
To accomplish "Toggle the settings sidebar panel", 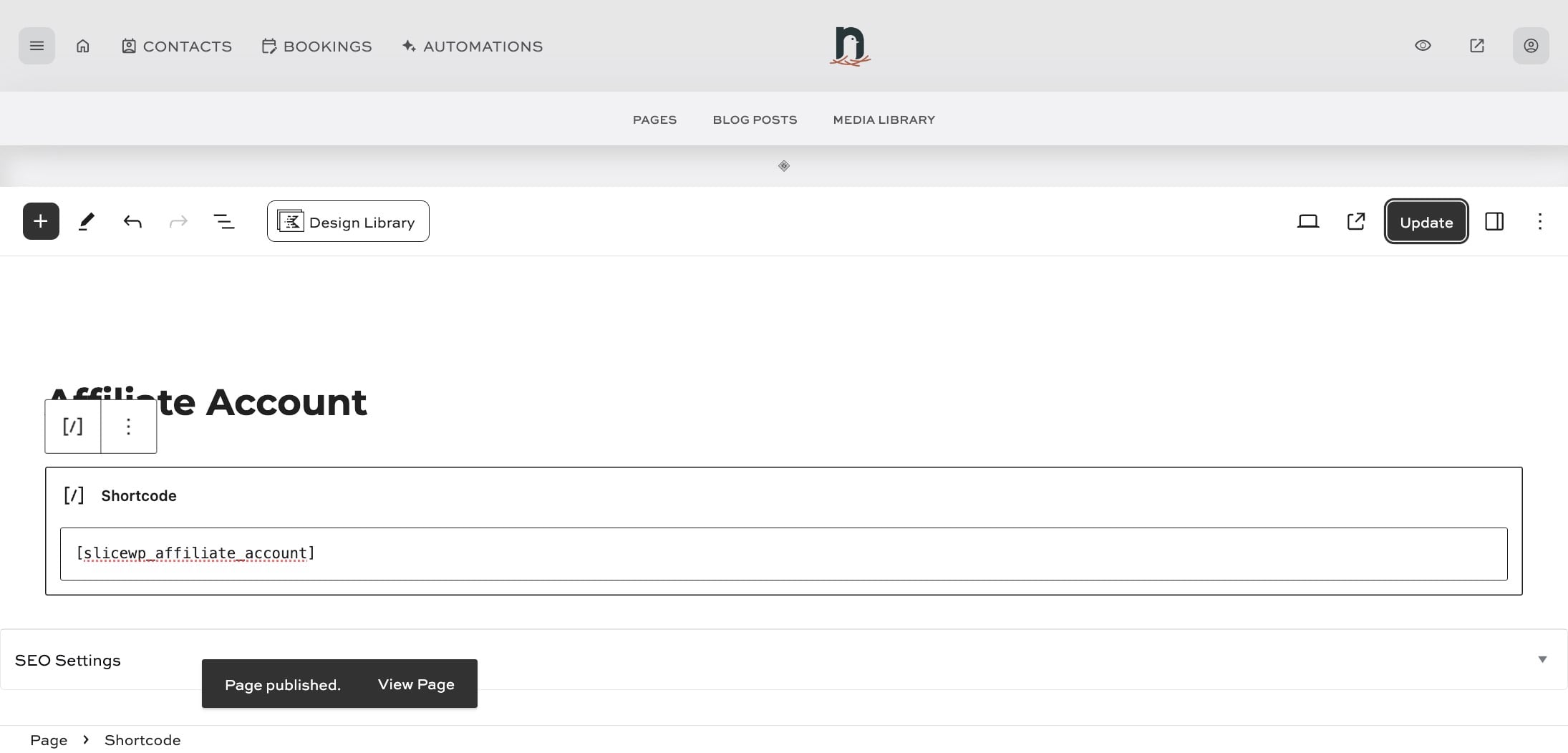I will (x=1495, y=221).
